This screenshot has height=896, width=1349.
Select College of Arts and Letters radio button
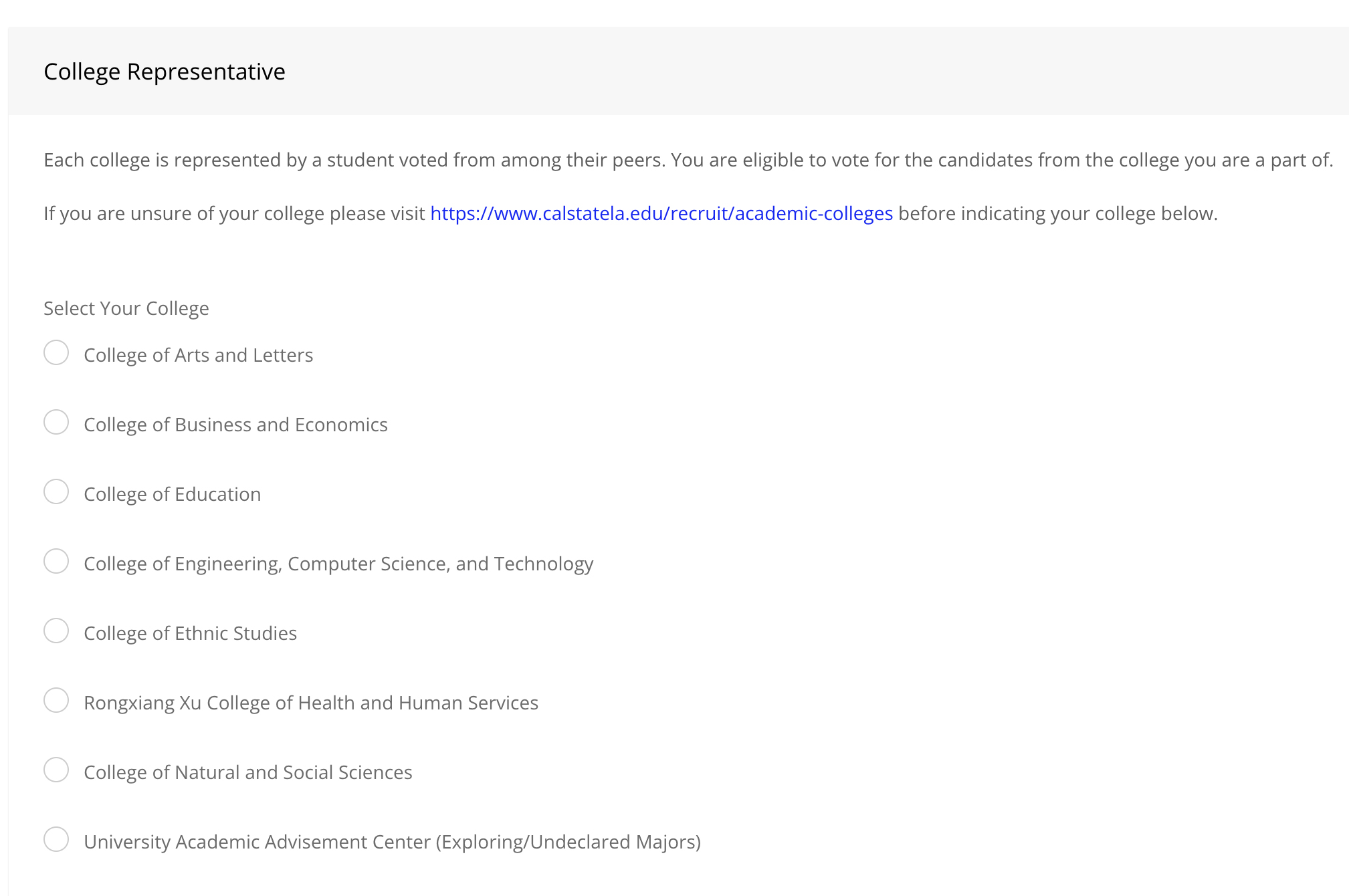coord(57,352)
